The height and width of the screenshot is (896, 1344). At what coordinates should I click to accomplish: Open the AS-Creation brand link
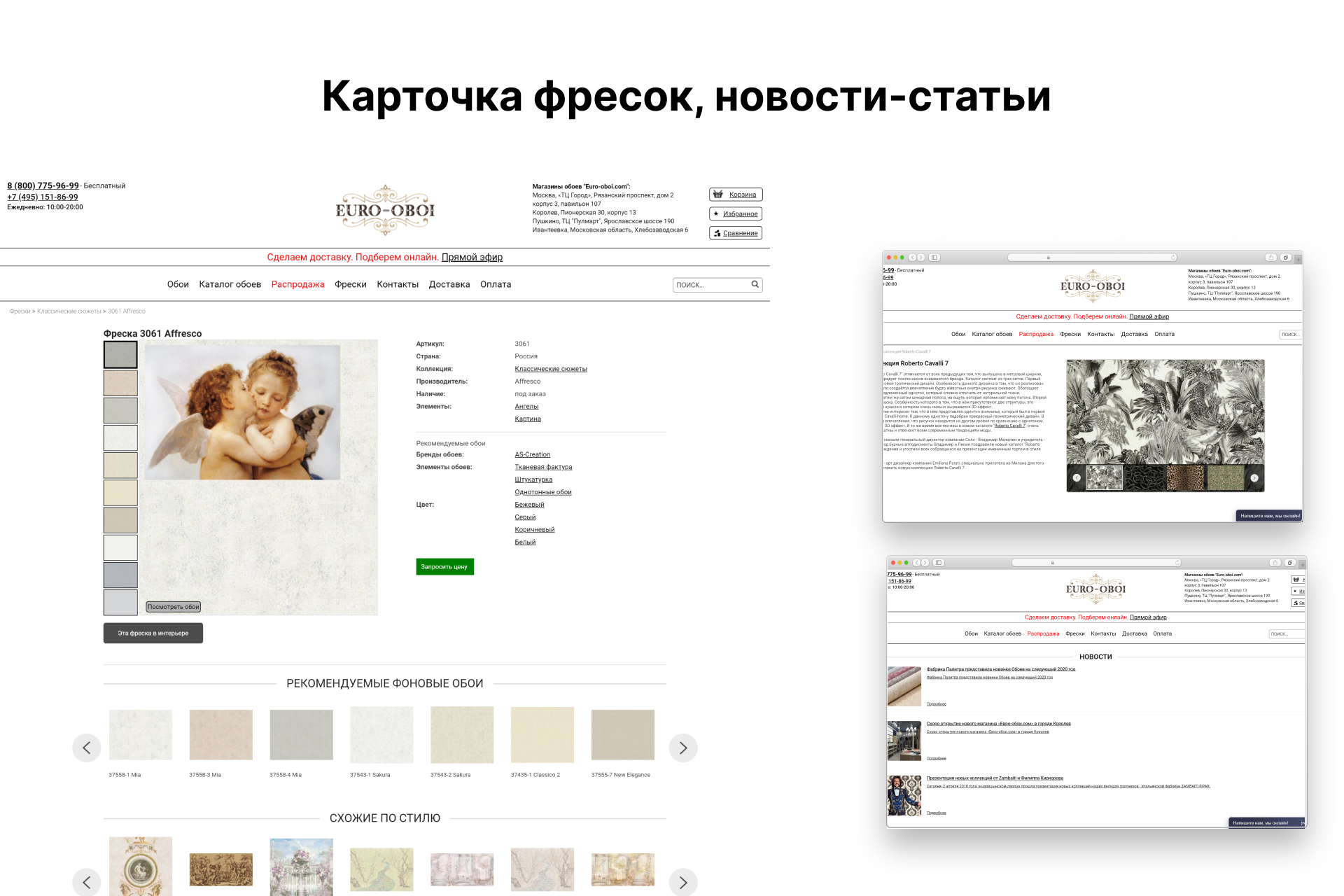pos(533,455)
